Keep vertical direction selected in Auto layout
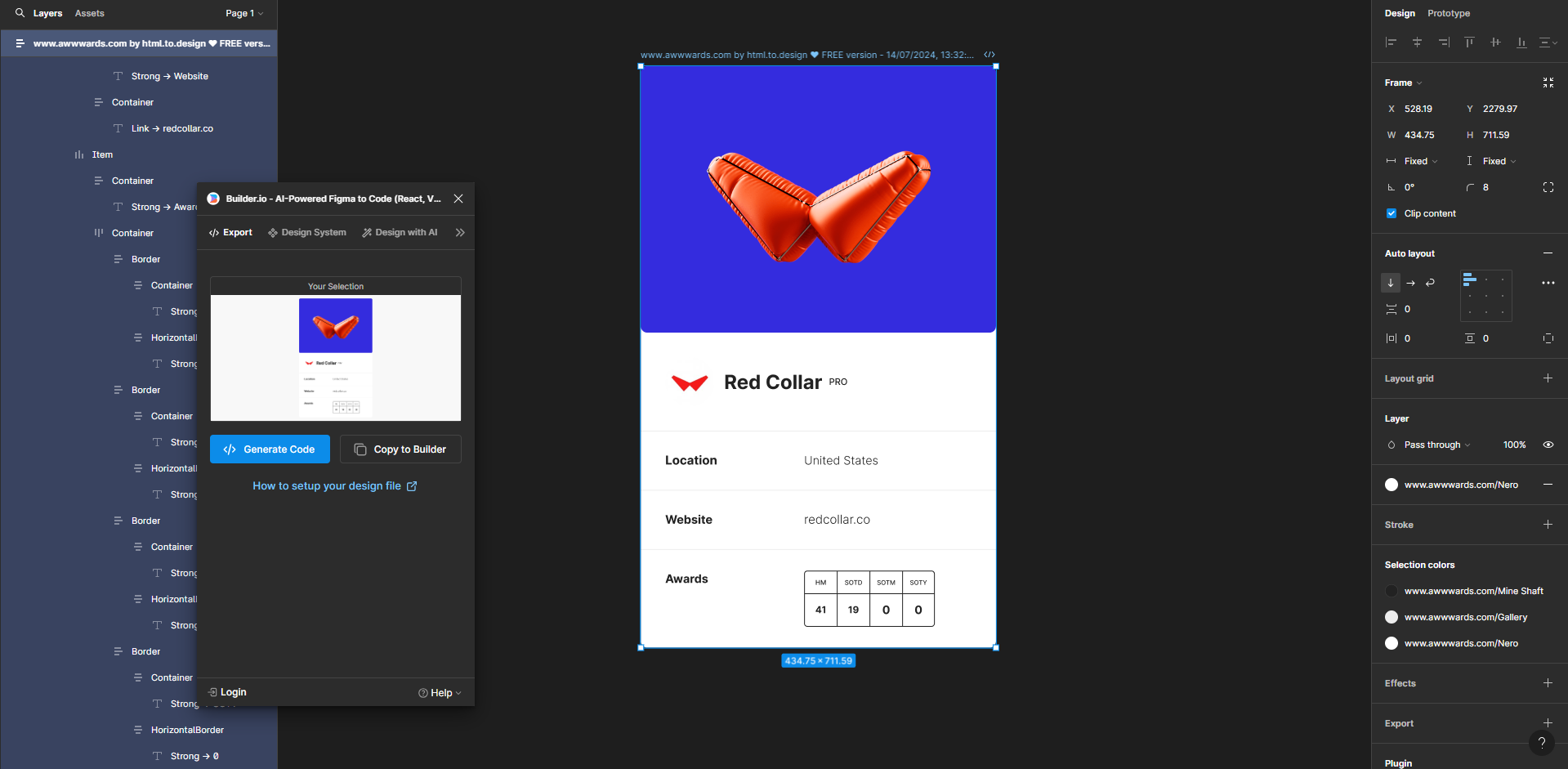Viewport: 1568px width, 769px height. pos(1390,283)
